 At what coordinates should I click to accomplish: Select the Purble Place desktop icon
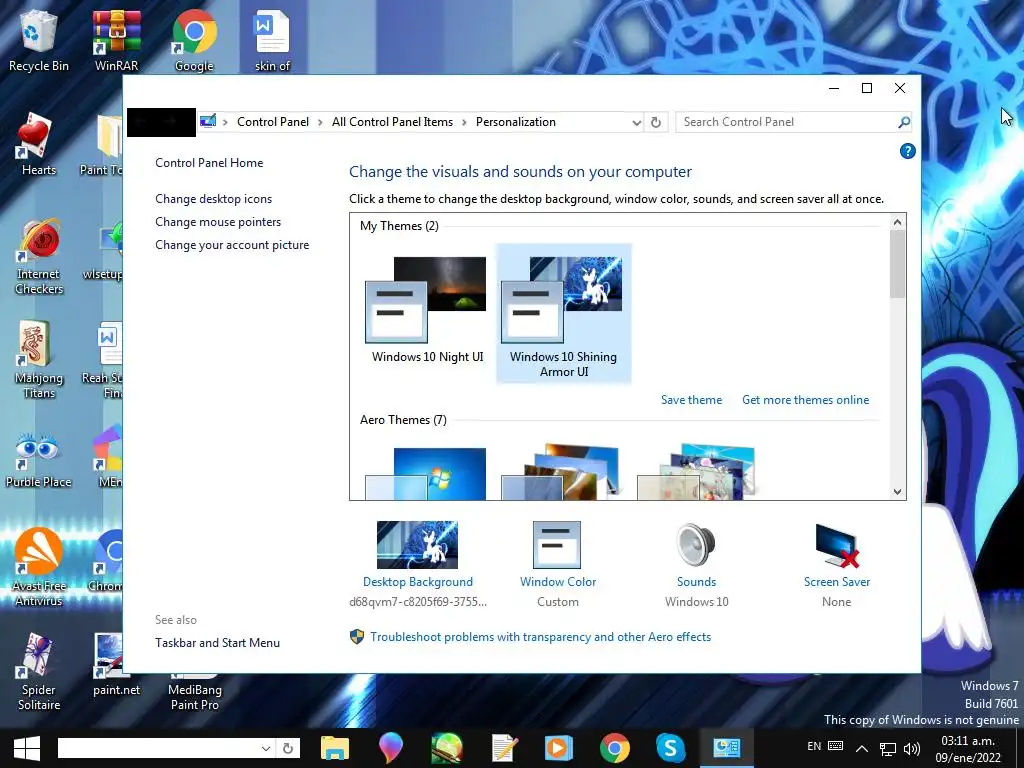click(x=39, y=460)
